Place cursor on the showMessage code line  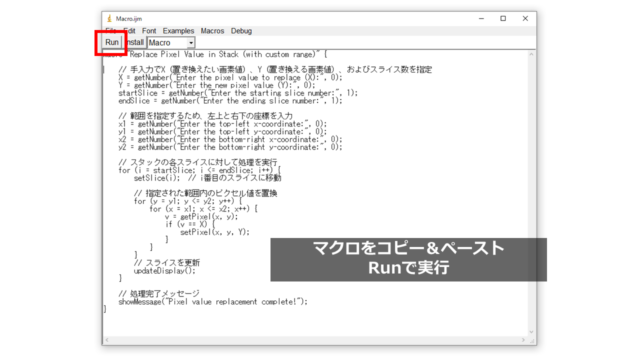pos(213,302)
